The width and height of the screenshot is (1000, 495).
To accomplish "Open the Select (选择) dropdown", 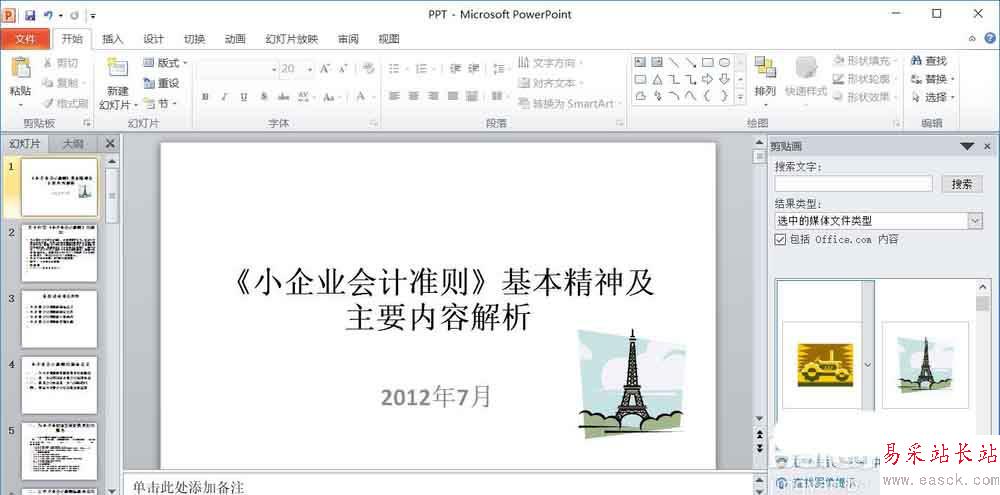I will click(933, 97).
